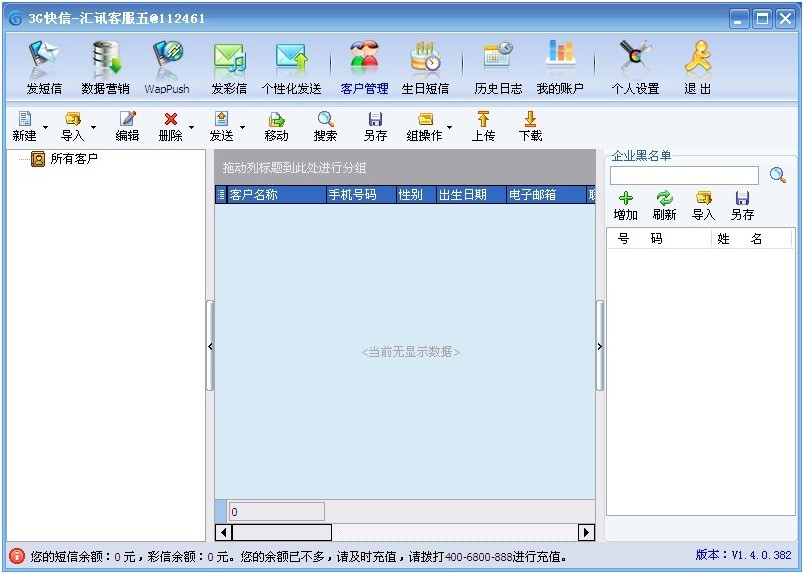Open 历史日志 history log
804x574 pixels.
coord(498,68)
